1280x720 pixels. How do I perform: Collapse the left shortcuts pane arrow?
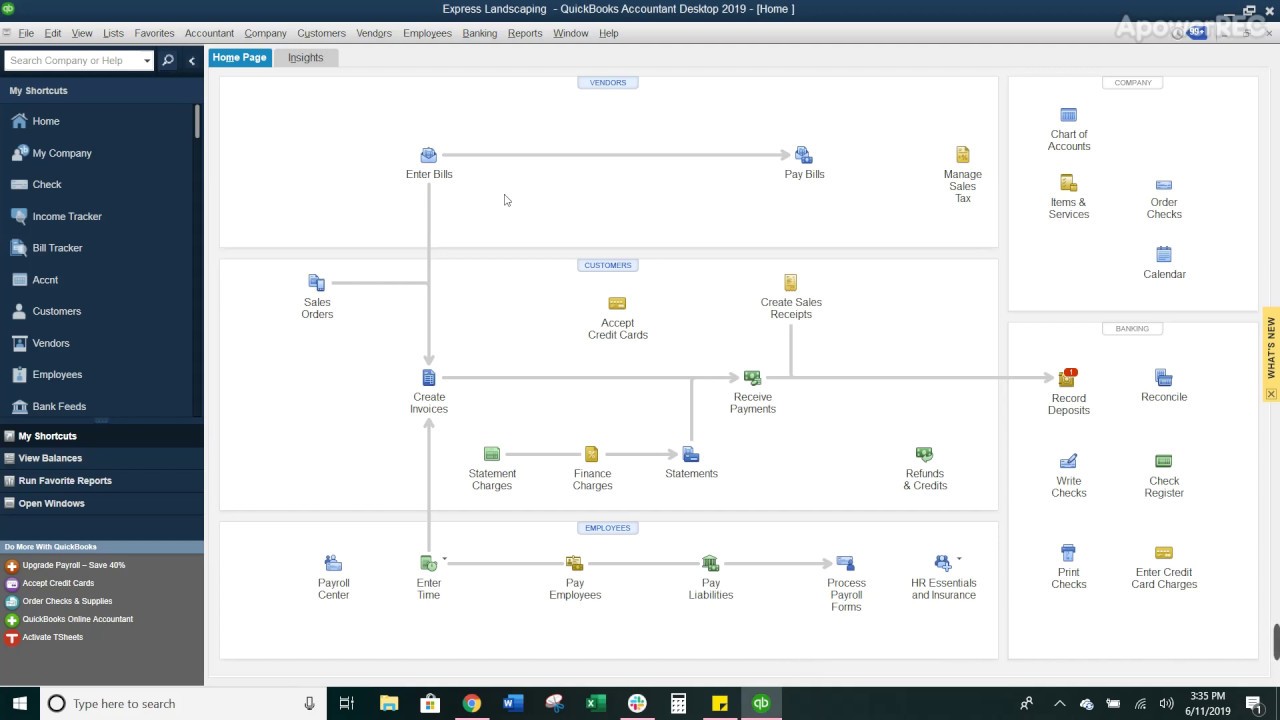192,61
